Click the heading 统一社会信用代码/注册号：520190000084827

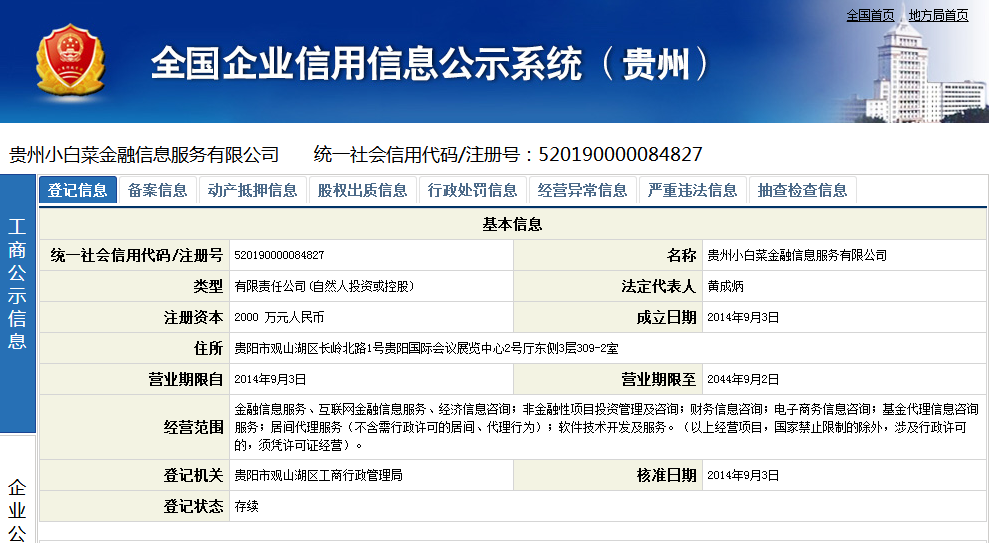click(508, 154)
